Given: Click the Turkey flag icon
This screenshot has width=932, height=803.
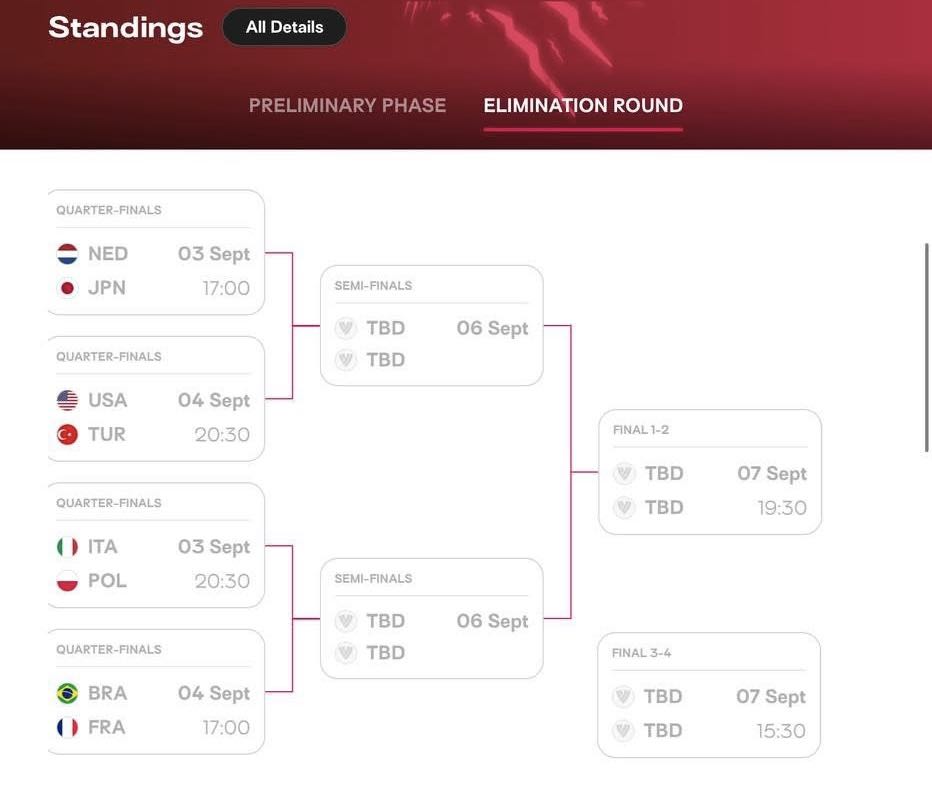Looking at the screenshot, I should (67, 434).
